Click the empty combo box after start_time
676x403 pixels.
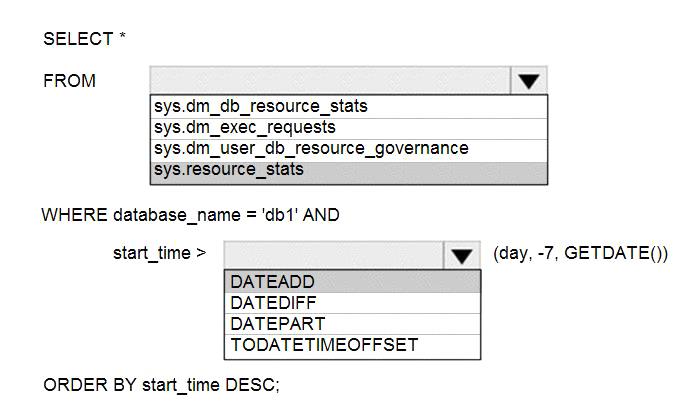tap(333, 256)
